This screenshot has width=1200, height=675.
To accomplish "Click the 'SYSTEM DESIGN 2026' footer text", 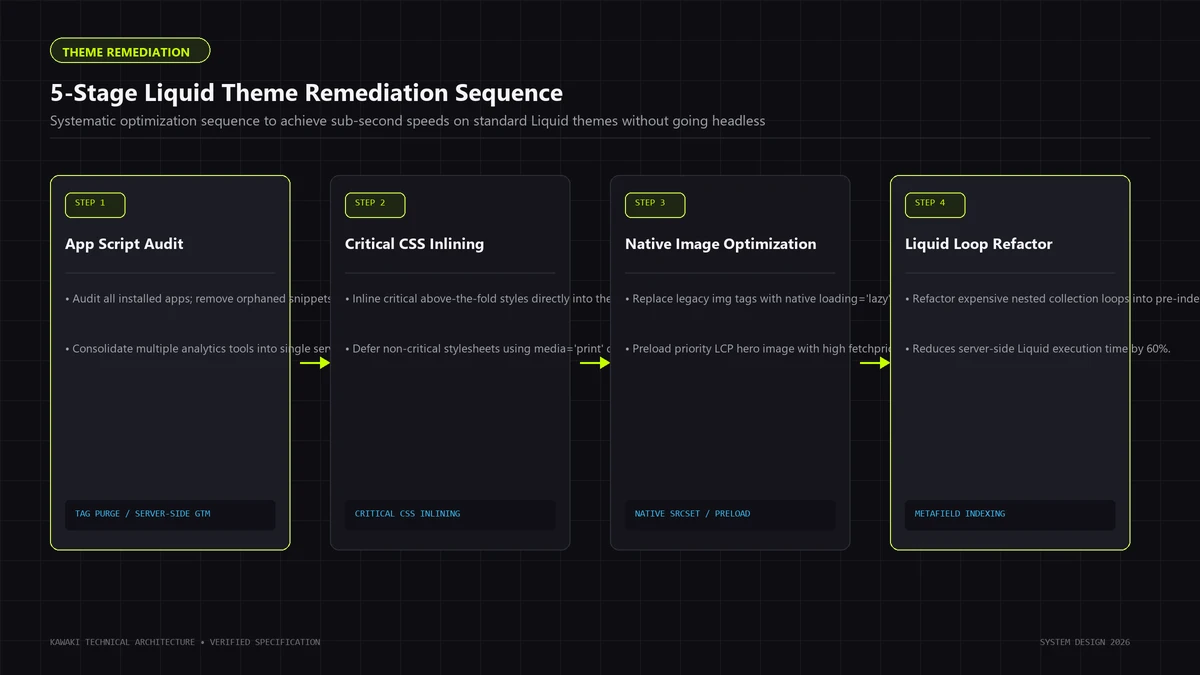I will [x=1085, y=642].
